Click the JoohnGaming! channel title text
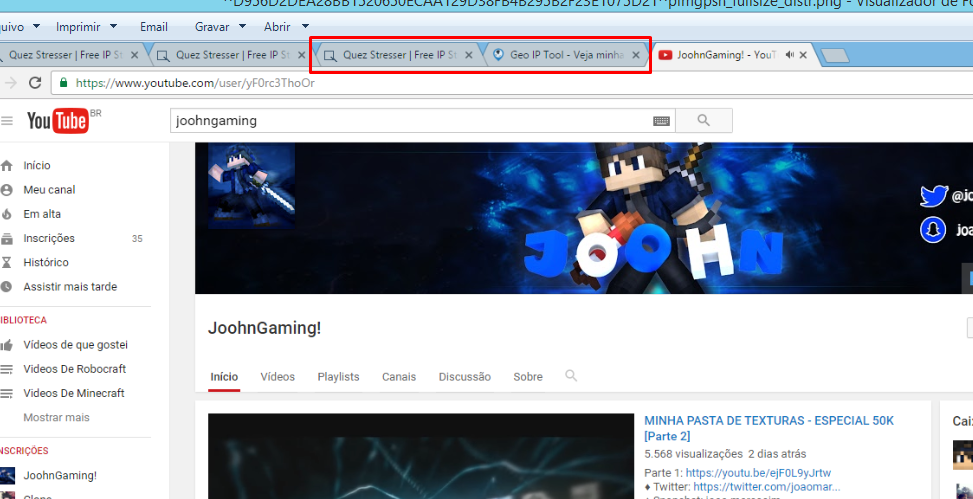973x499 pixels. [264, 328]
